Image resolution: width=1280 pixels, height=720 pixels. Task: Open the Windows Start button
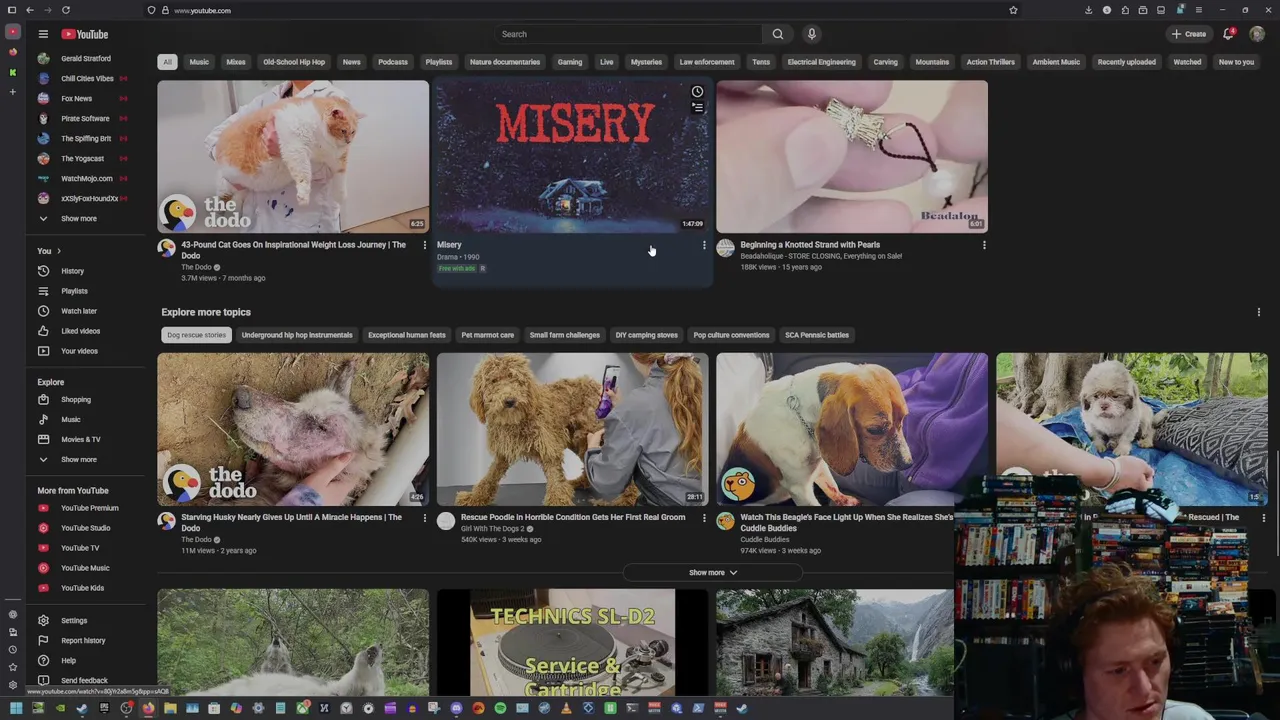[16, 709]
